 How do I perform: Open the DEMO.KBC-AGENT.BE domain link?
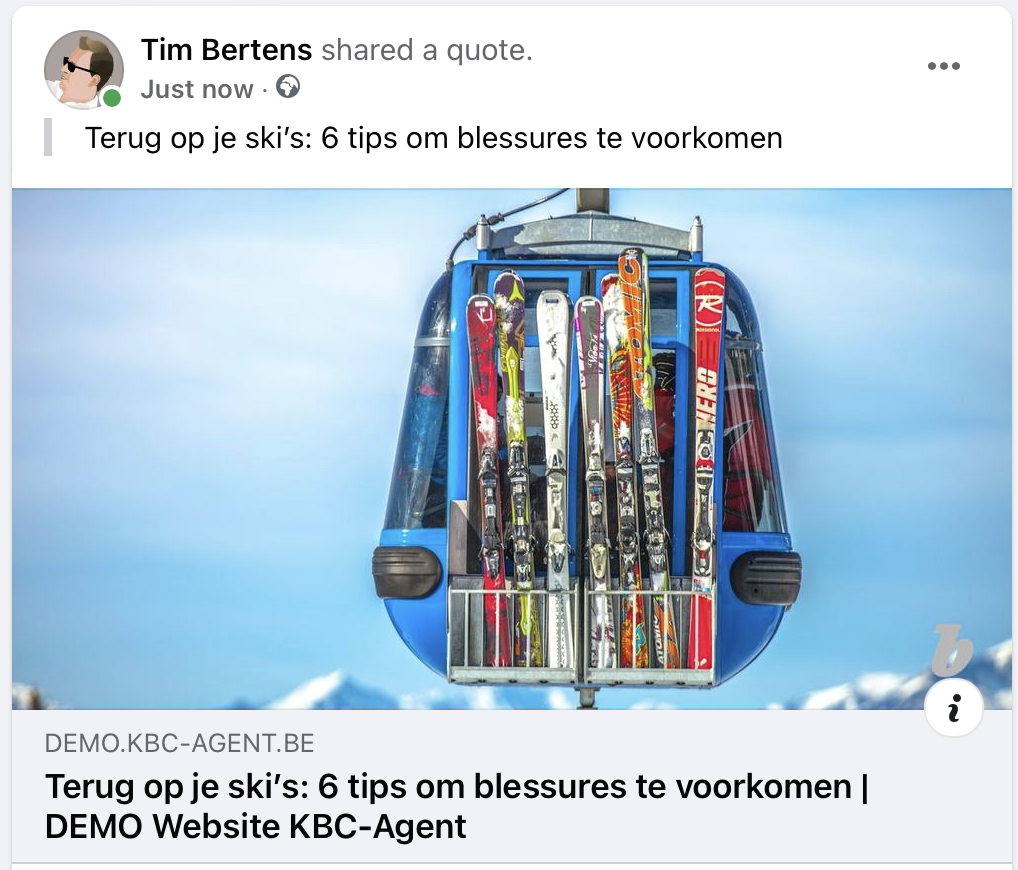coord(179,743)
